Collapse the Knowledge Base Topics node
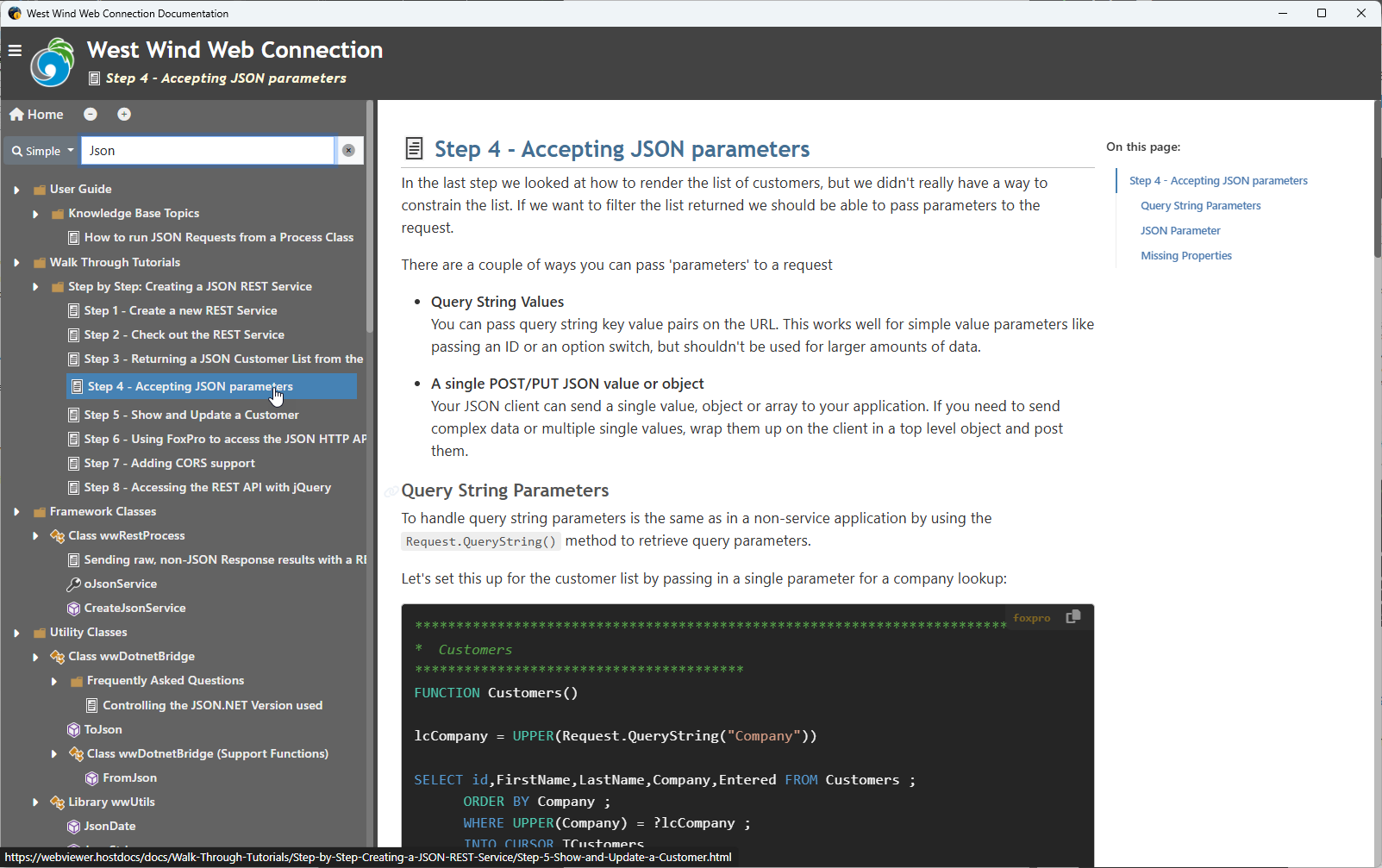 [x=35, y=214]
